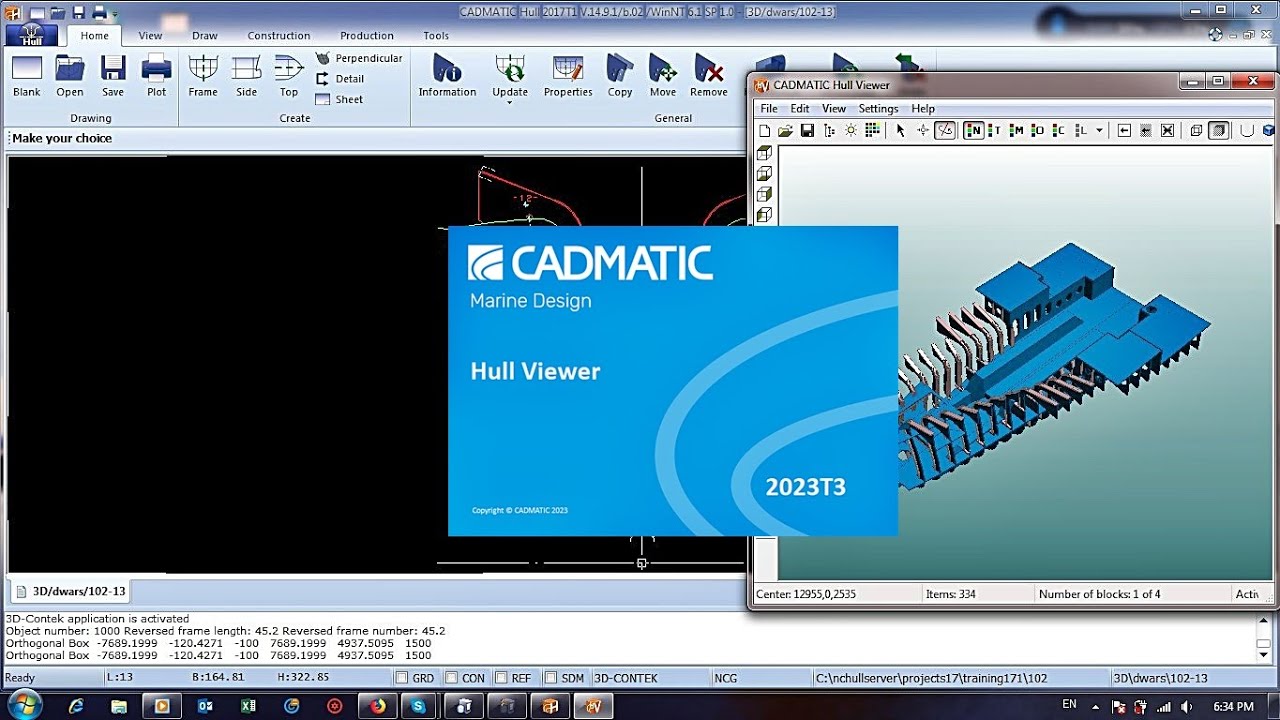This screenshot has height=720, width=1280.
Task: Switch to the Construction ribbon tab
Action: pos(279,36)
